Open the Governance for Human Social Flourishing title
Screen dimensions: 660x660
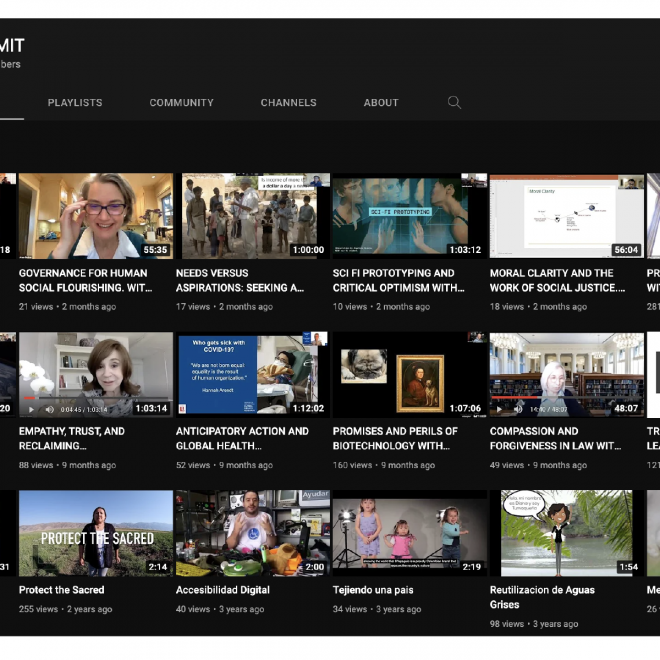click(x=84, y=280)
